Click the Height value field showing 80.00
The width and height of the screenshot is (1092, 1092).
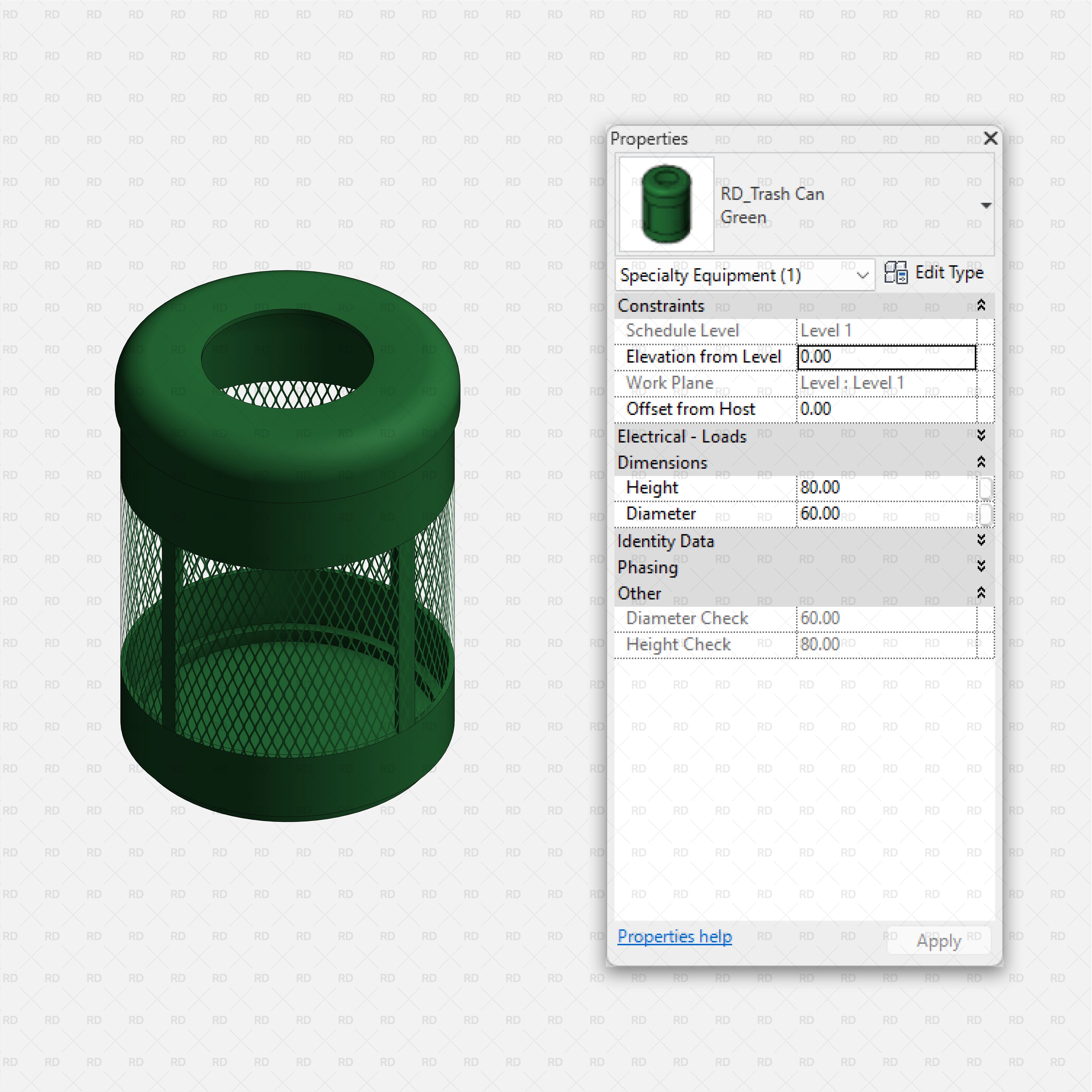[886, 488]
